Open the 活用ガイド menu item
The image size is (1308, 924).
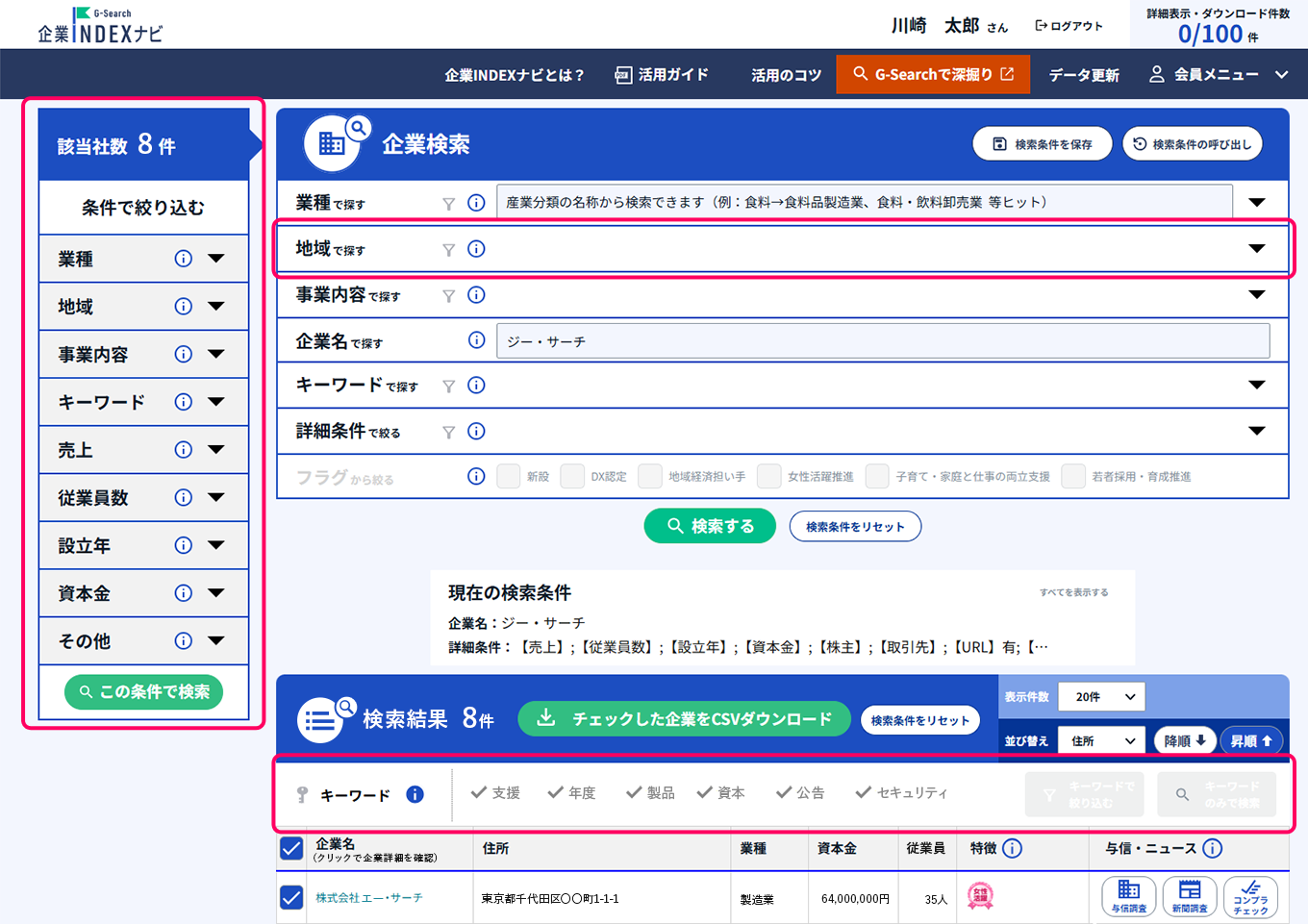pos(662,74)
